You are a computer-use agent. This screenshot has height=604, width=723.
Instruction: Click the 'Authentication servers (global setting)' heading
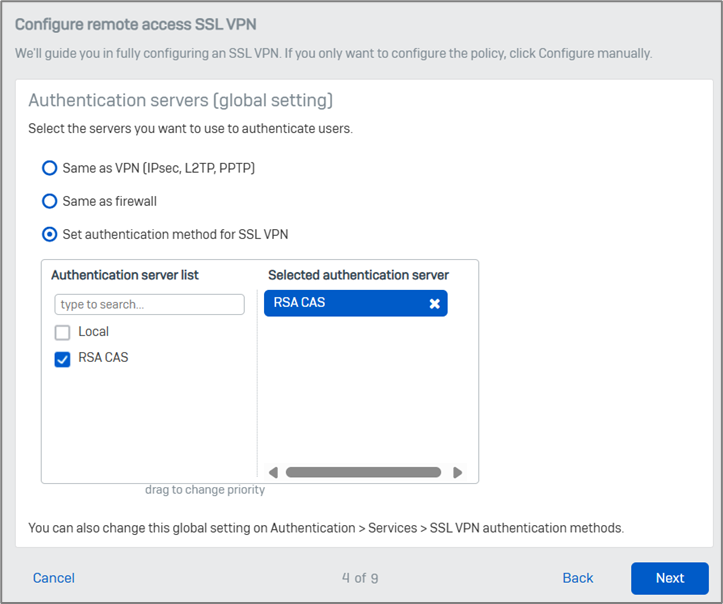pos(180,101)
